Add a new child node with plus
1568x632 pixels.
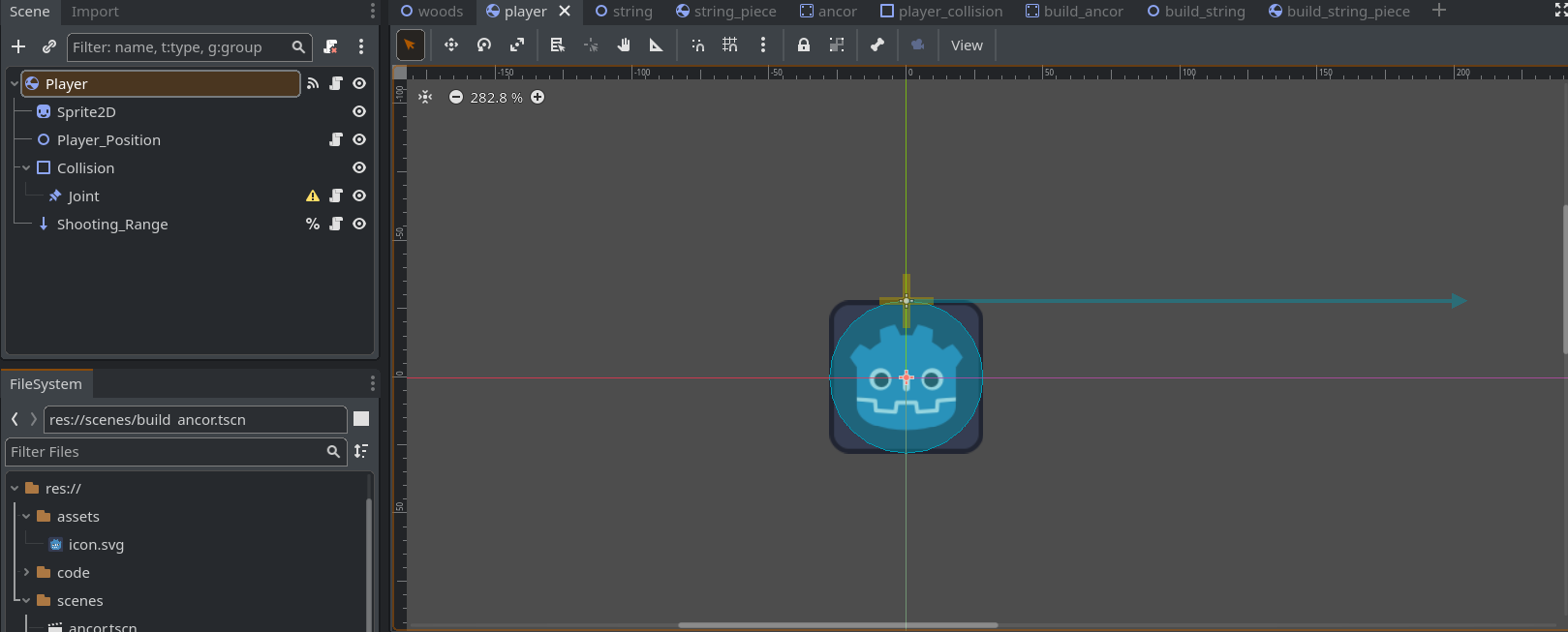(x=18, y=46)
